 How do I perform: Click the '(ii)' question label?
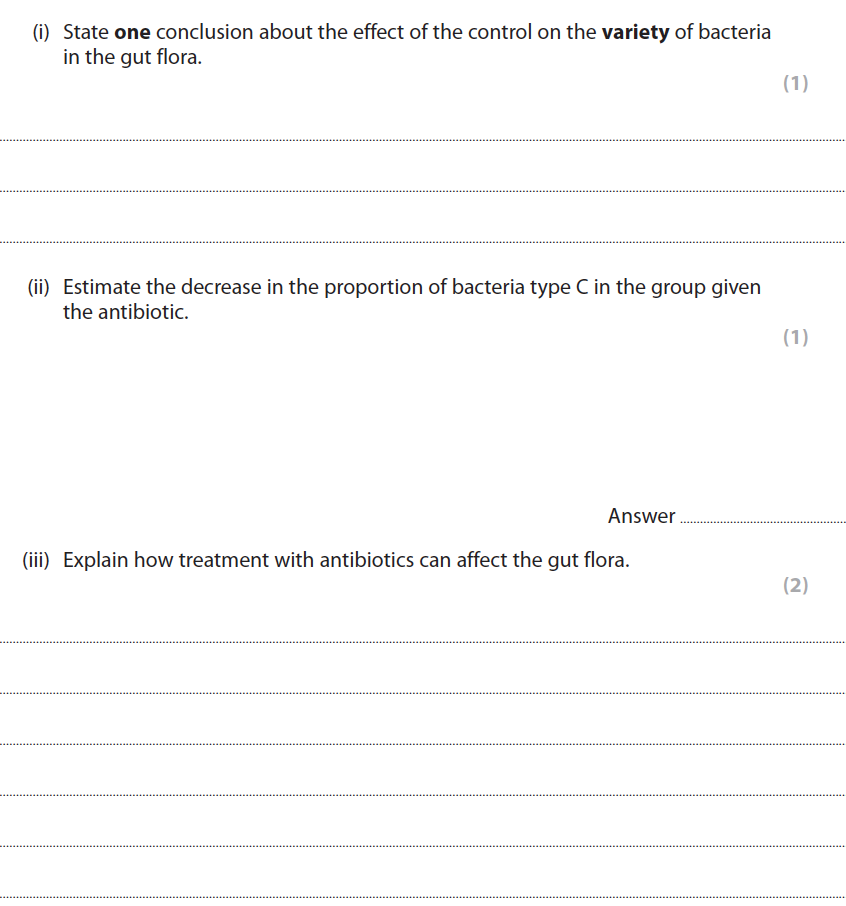(38, 288)
